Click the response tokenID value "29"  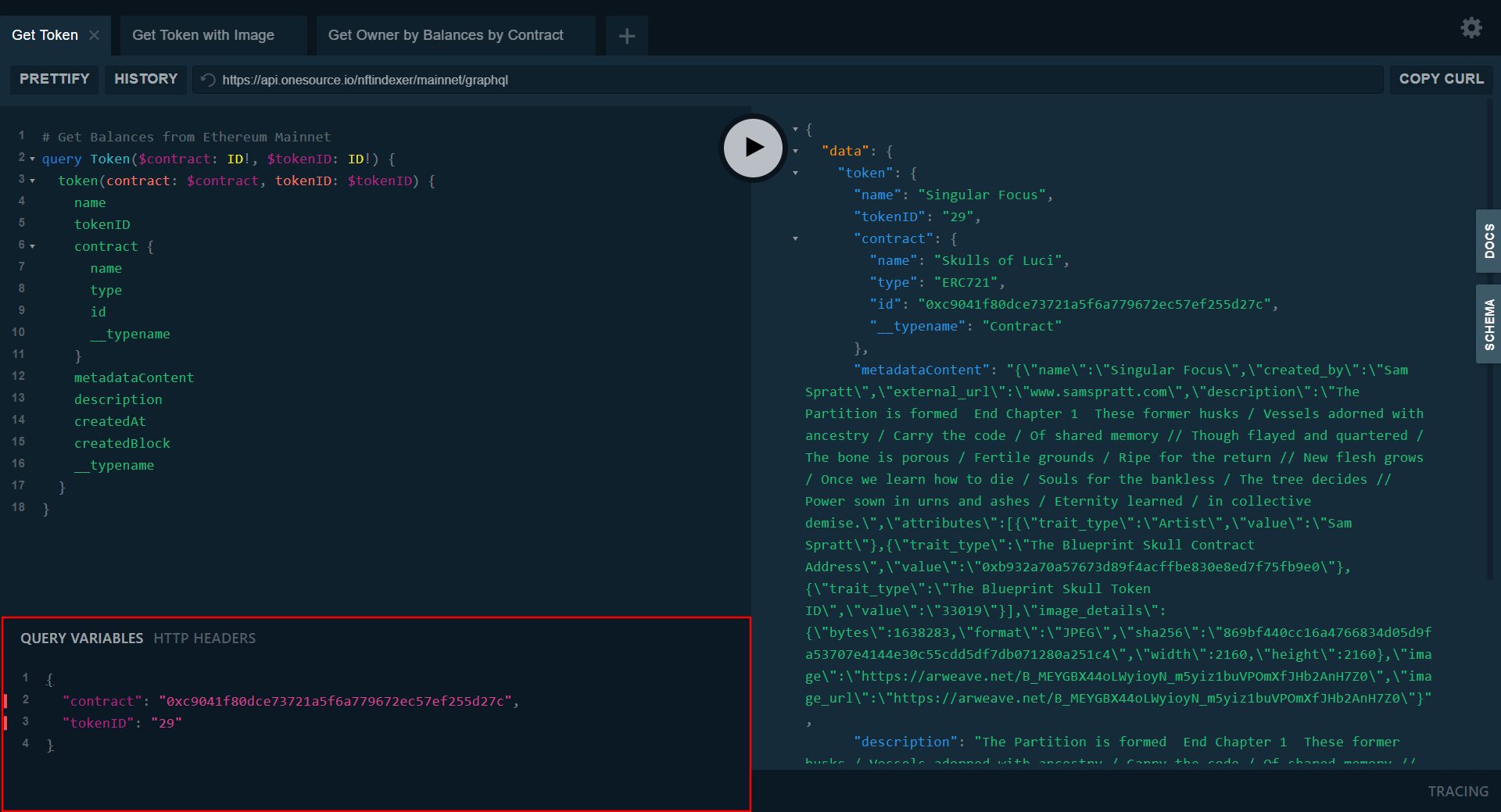pyautogui.click(x=958, y=216)
